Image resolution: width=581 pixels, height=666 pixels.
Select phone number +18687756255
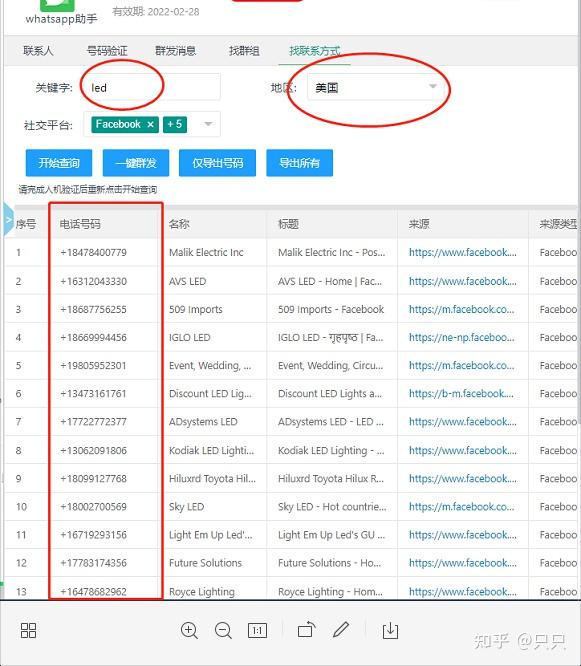click(x=93, y=309)
